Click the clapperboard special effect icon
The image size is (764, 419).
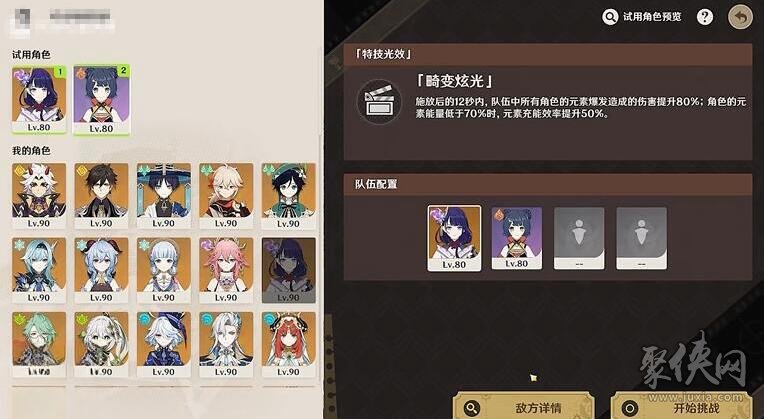(379, 101)
